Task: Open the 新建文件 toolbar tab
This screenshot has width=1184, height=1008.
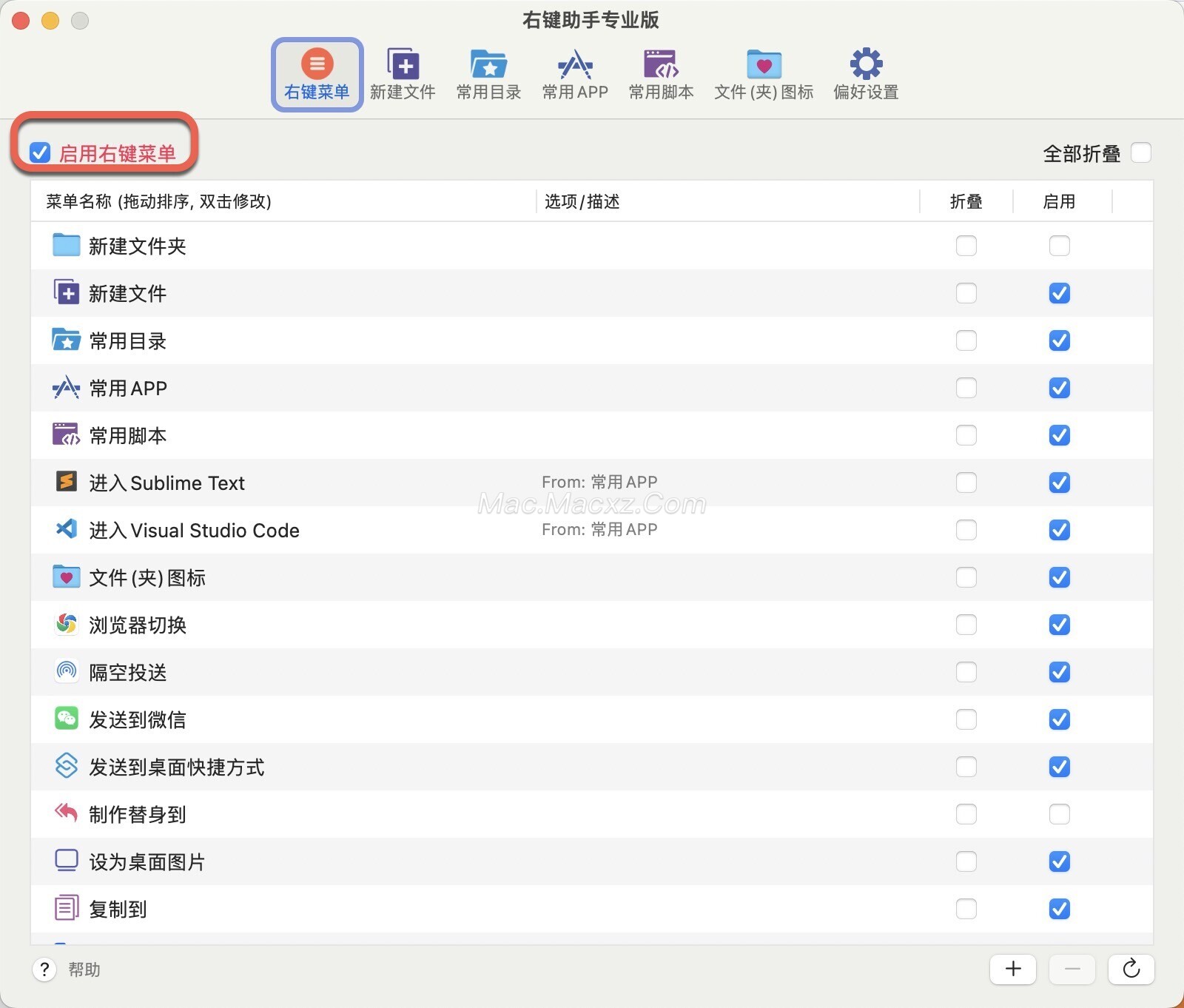Action: [403, 74]
